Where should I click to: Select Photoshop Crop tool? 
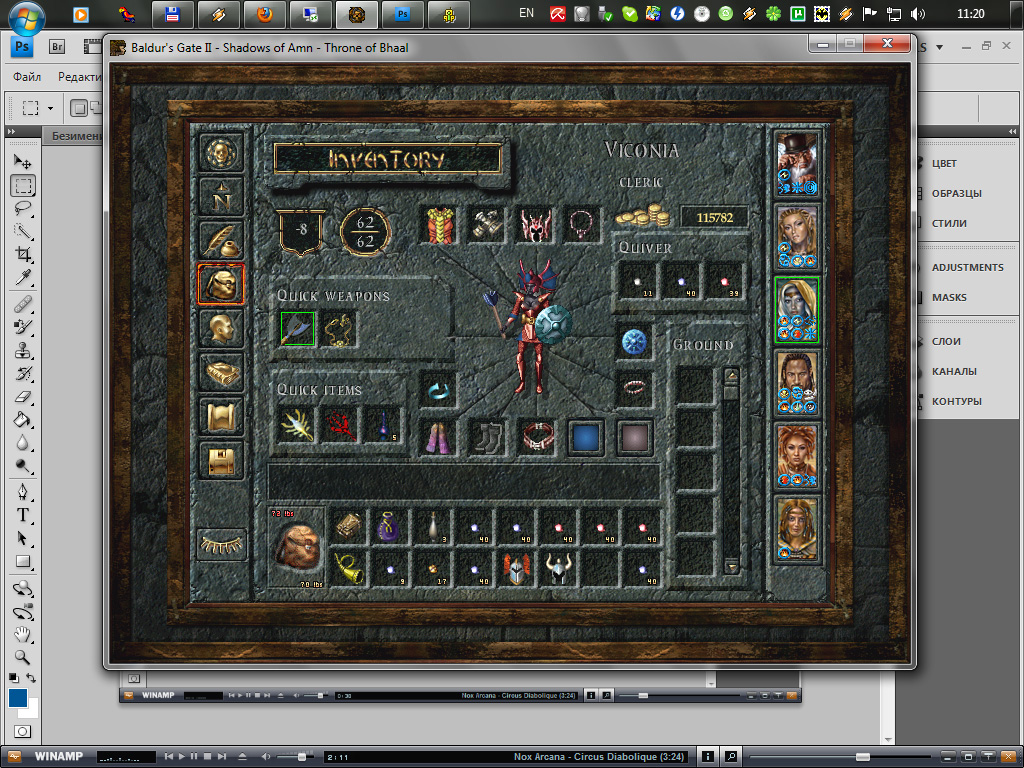tap(23, 254)
